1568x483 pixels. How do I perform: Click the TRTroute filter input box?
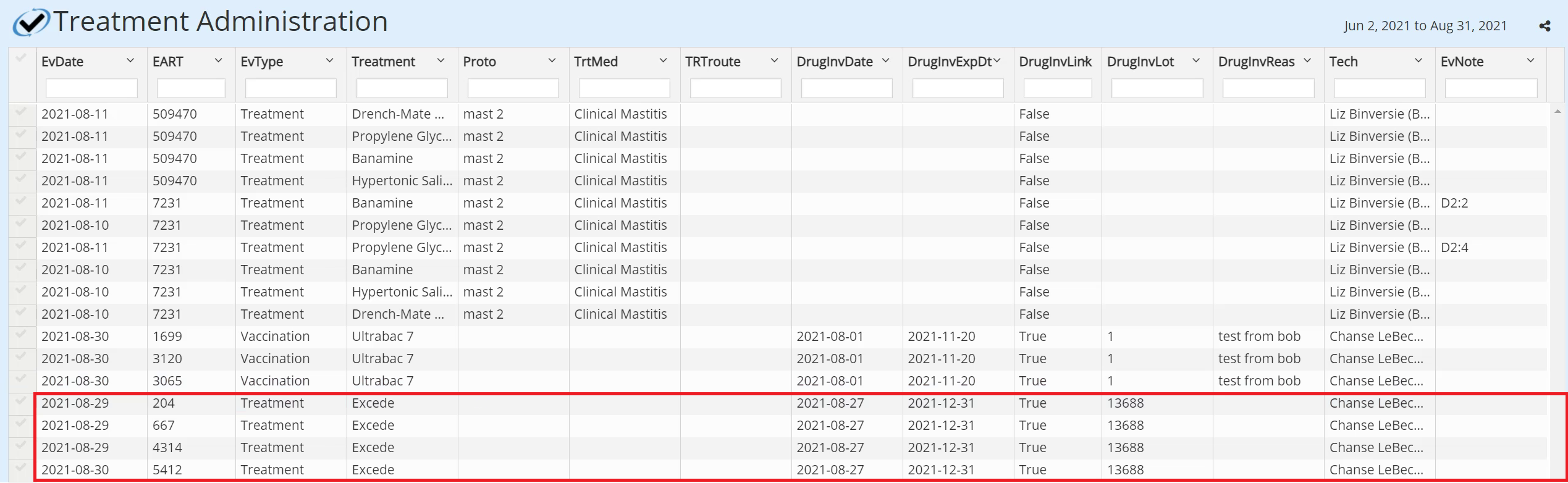point(735,88)
